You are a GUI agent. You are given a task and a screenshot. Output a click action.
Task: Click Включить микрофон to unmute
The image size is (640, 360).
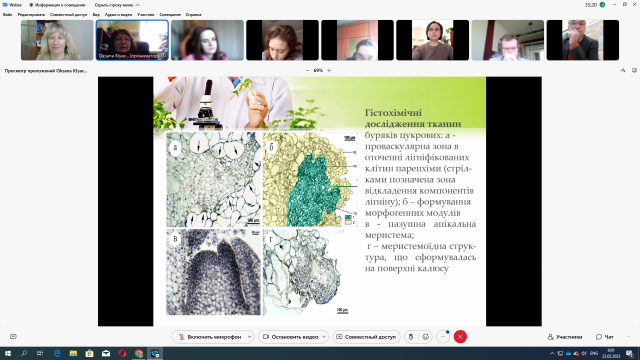pyautogui.click(x=210, y=337)
